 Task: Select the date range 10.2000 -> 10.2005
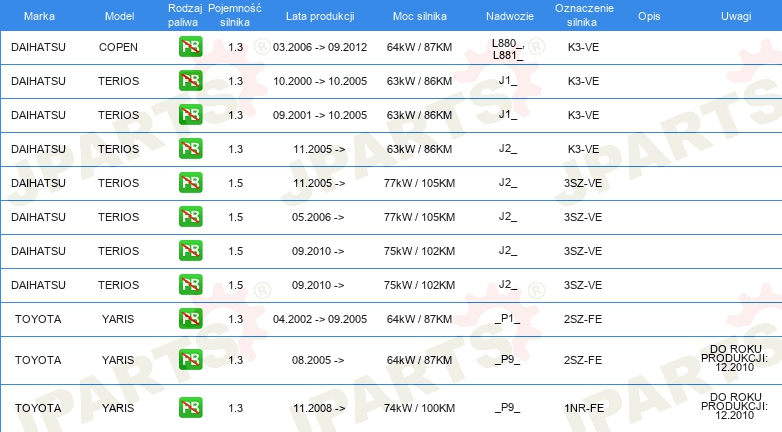coord(320,81)
